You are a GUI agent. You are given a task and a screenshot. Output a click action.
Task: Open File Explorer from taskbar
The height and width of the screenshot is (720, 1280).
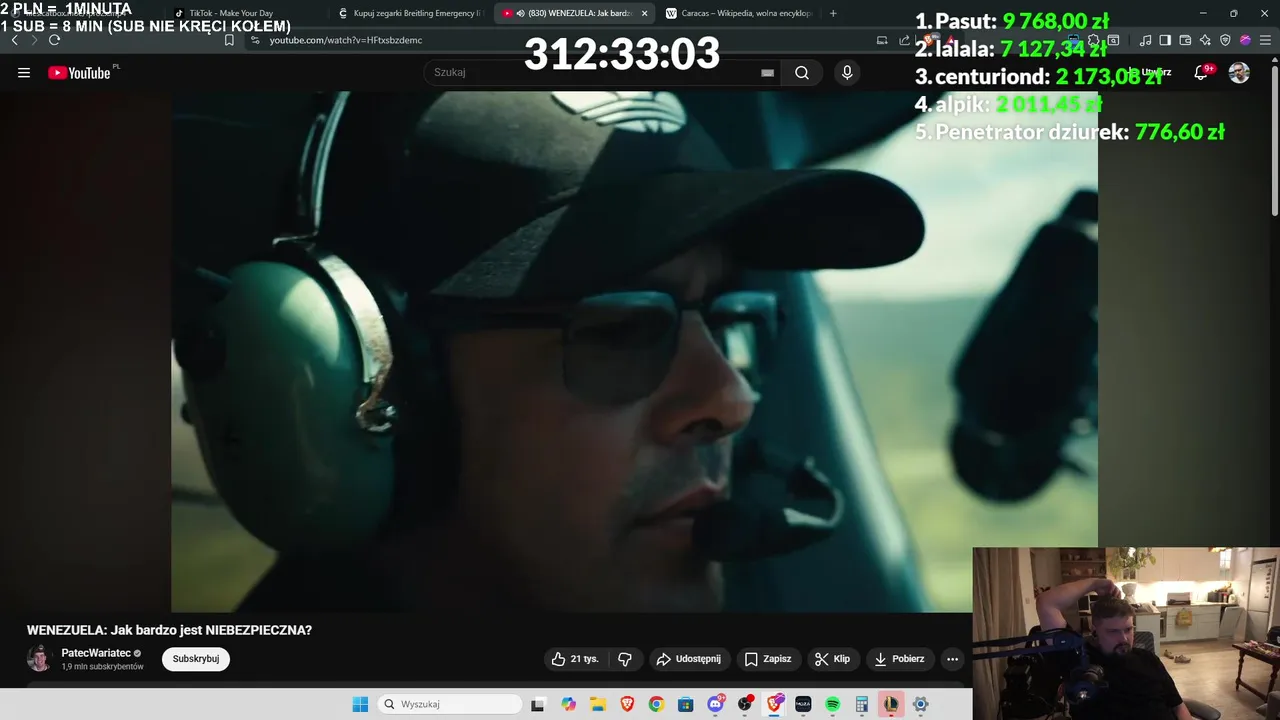click(x=598, y=704)
